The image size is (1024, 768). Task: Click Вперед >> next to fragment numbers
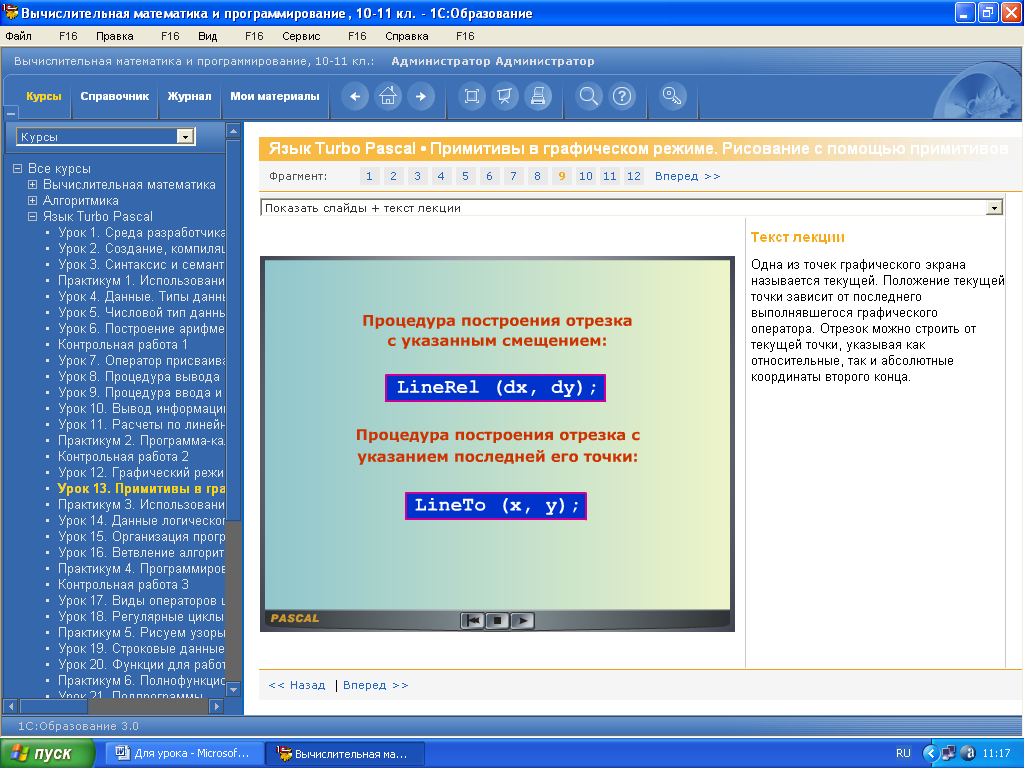tap(688, 176)
